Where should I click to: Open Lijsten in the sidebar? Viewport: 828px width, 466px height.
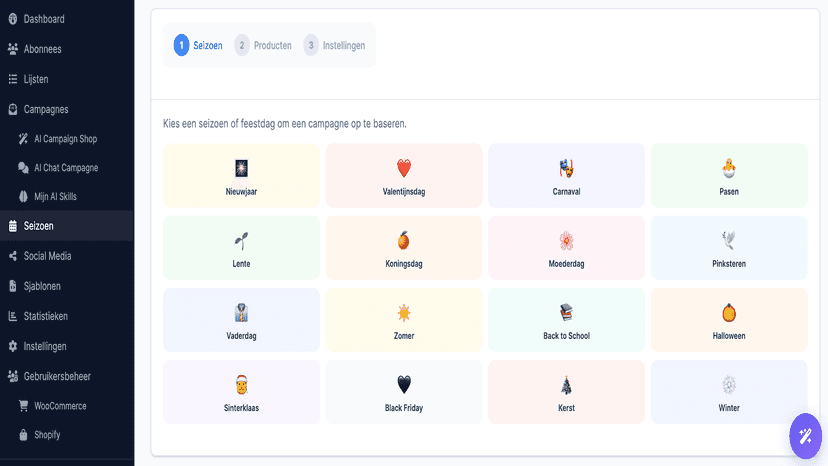point(67,79)
